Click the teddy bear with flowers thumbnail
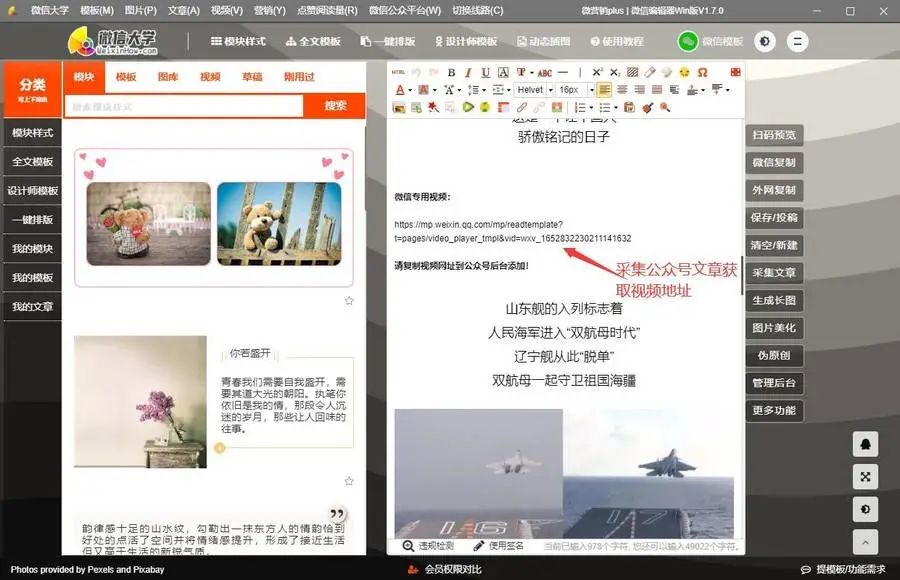Screen dimensions: 900x580 coord(149,224)
